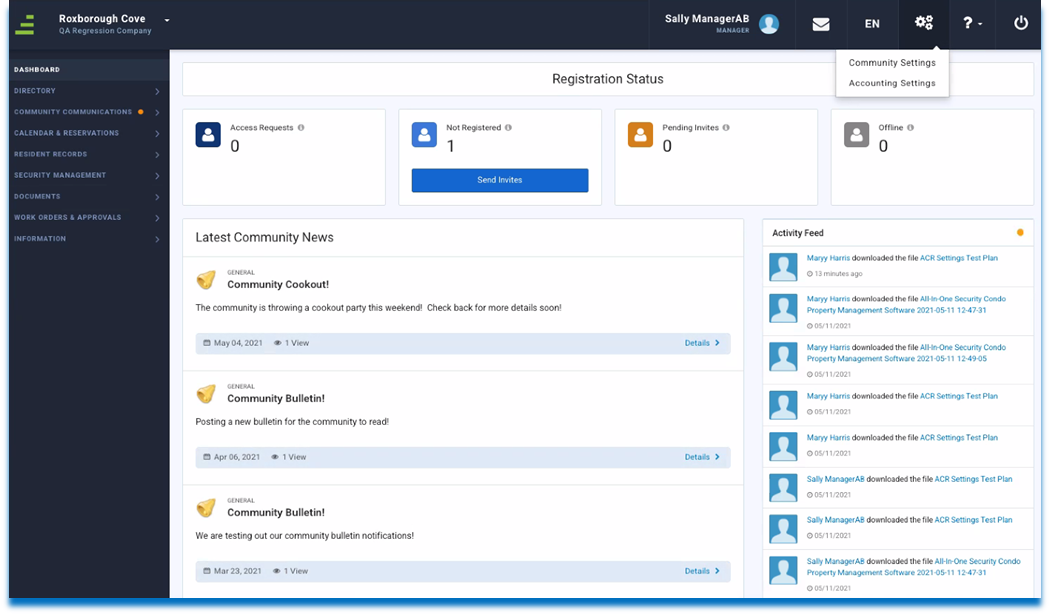Open Details for Community Cookout post
1050x615 pixels.
pyautogui.click(x=701, y=343)
